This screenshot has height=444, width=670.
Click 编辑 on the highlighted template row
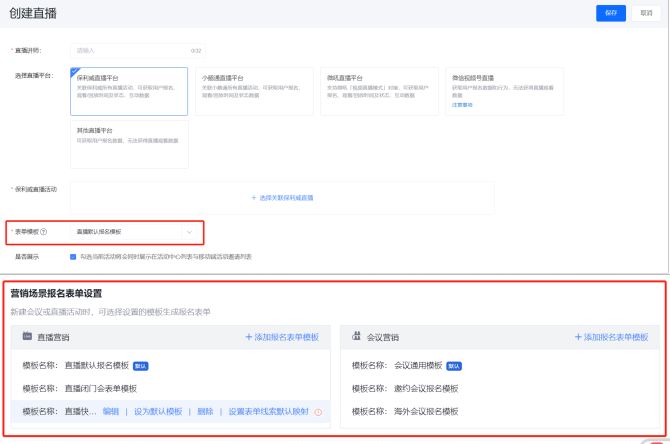[110, 412]
